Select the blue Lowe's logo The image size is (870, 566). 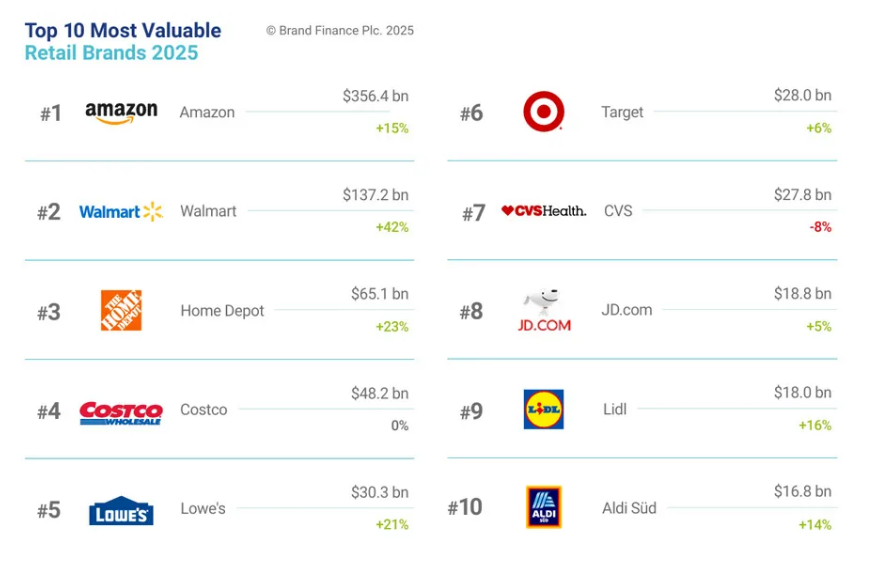pyautogui.click(x=121, y=511)
